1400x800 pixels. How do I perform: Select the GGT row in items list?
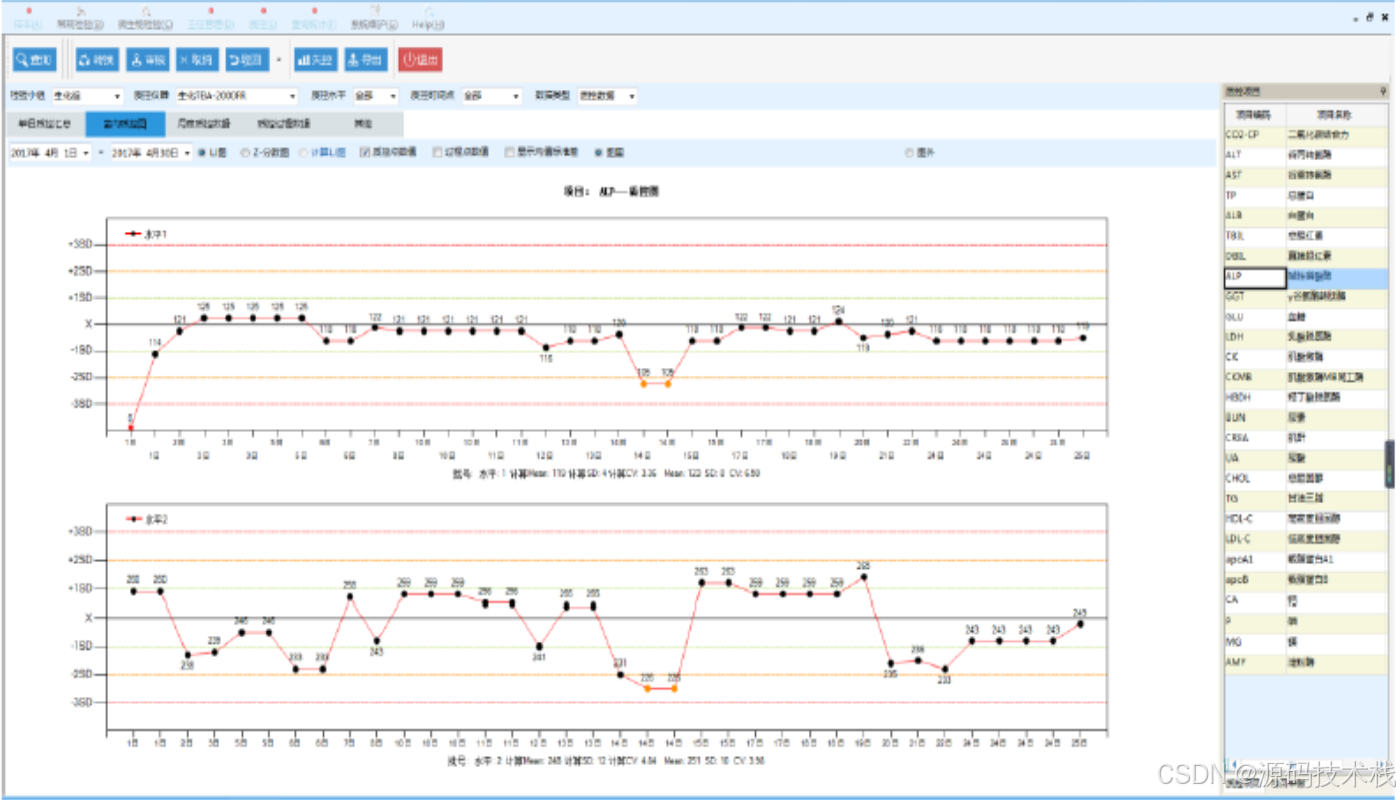pyautogui.click(x=1306, y=297)
